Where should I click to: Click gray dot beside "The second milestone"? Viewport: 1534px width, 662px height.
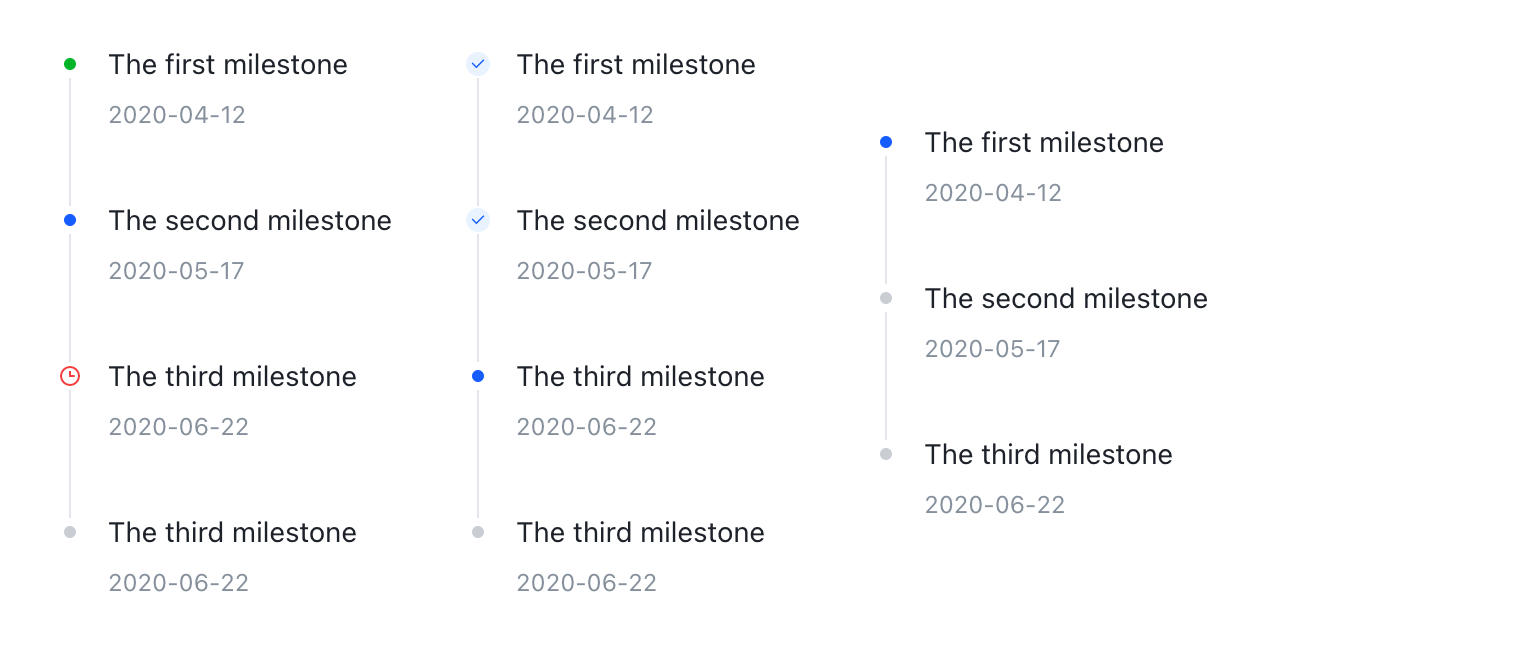886,299
